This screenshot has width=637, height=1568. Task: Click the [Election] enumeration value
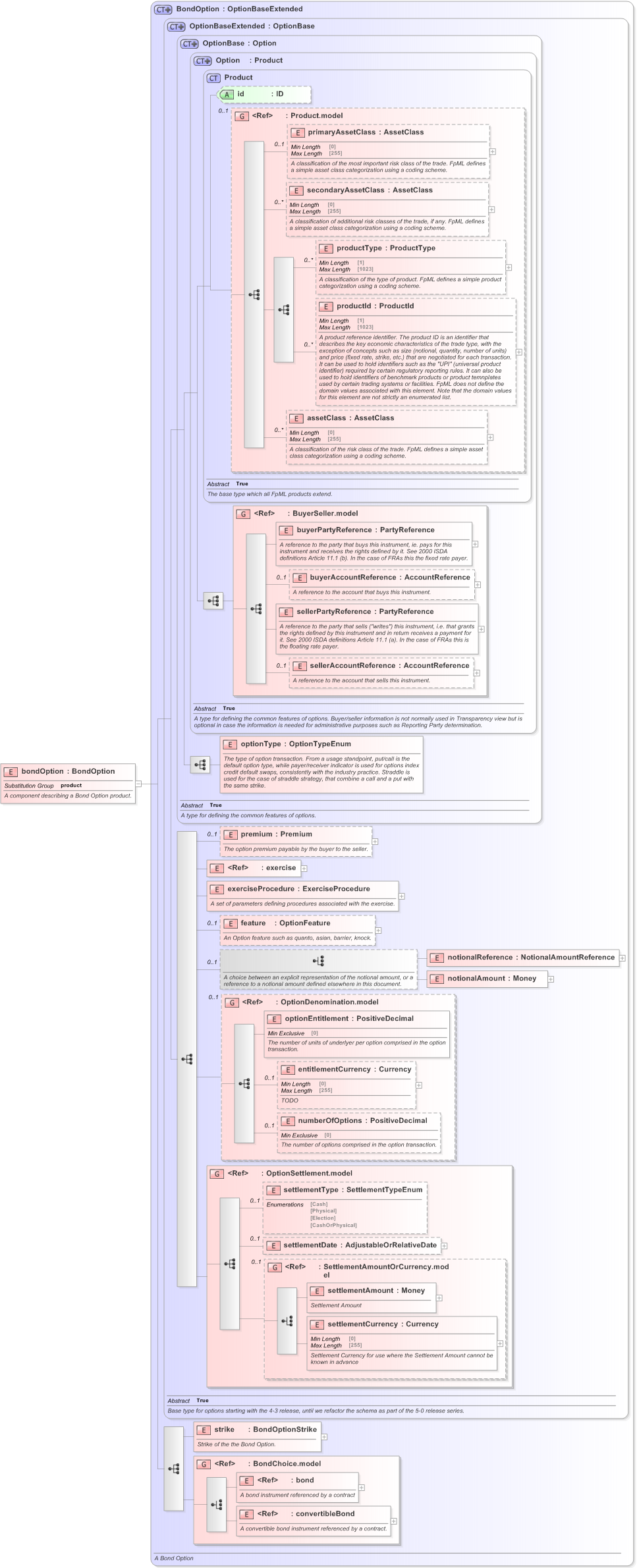click(x=323, y=1218)
